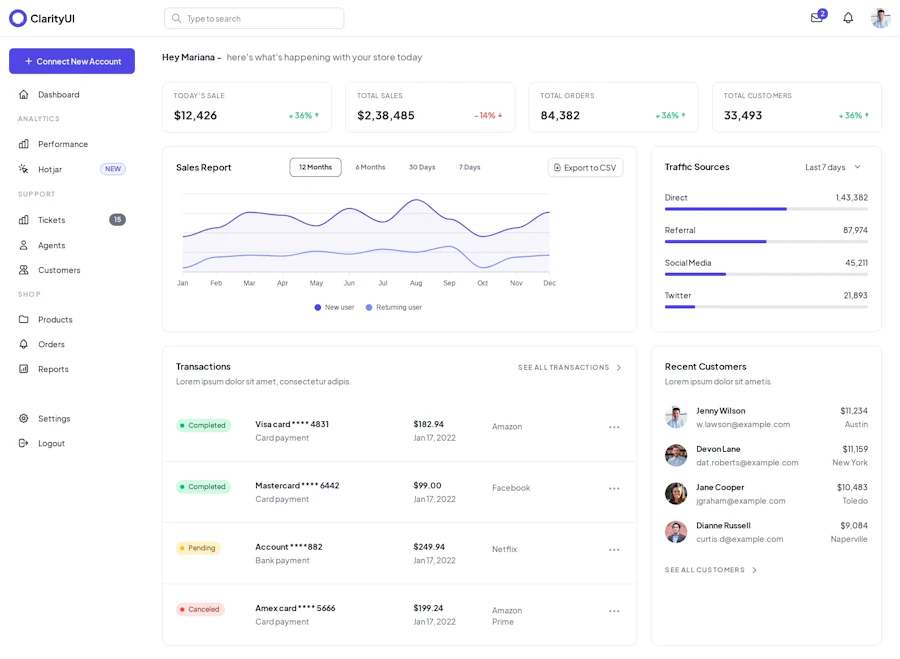Click the Tickets sidebar icon
The height and width of the screenshot is (659, 900).
[24, 220]
